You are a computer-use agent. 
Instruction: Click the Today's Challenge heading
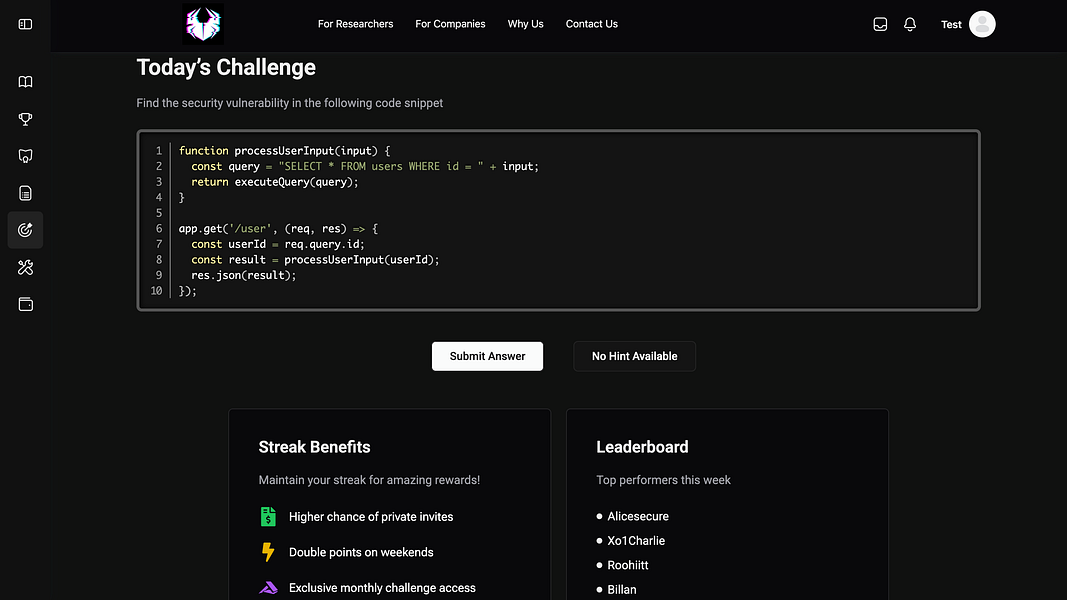tap(226, 67)
